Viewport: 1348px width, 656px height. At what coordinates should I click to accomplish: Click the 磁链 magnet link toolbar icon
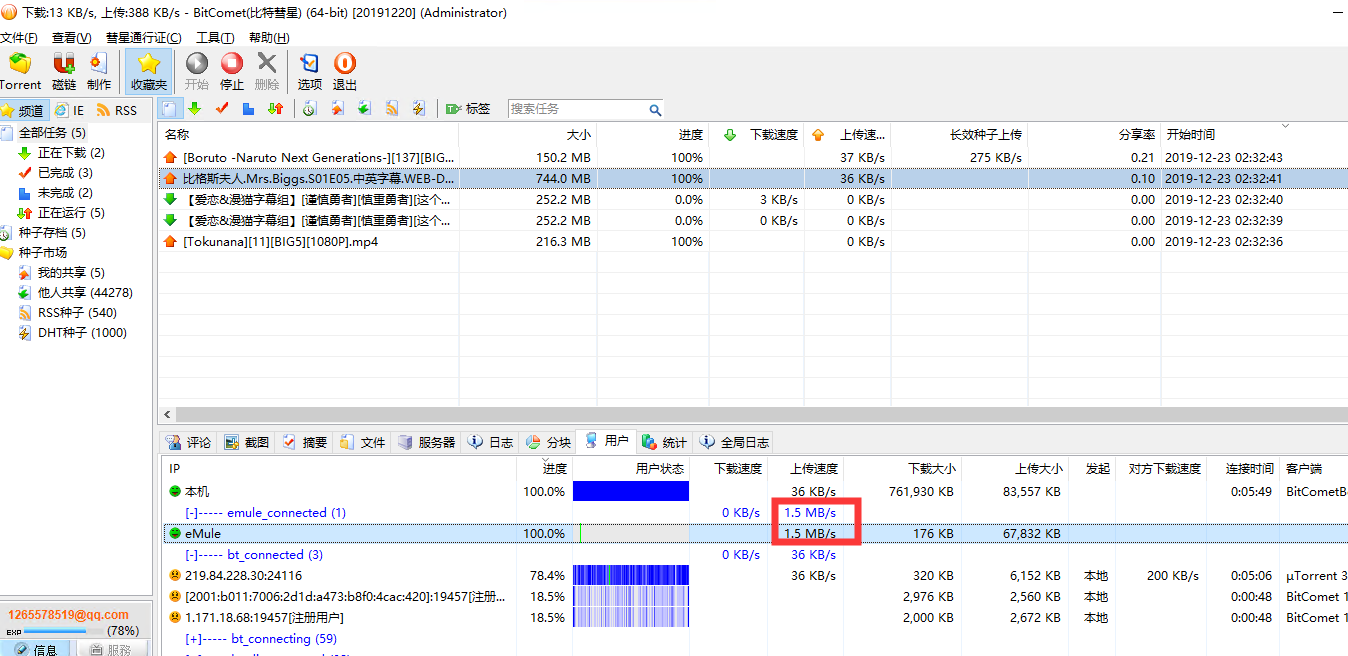coord(64,72)
